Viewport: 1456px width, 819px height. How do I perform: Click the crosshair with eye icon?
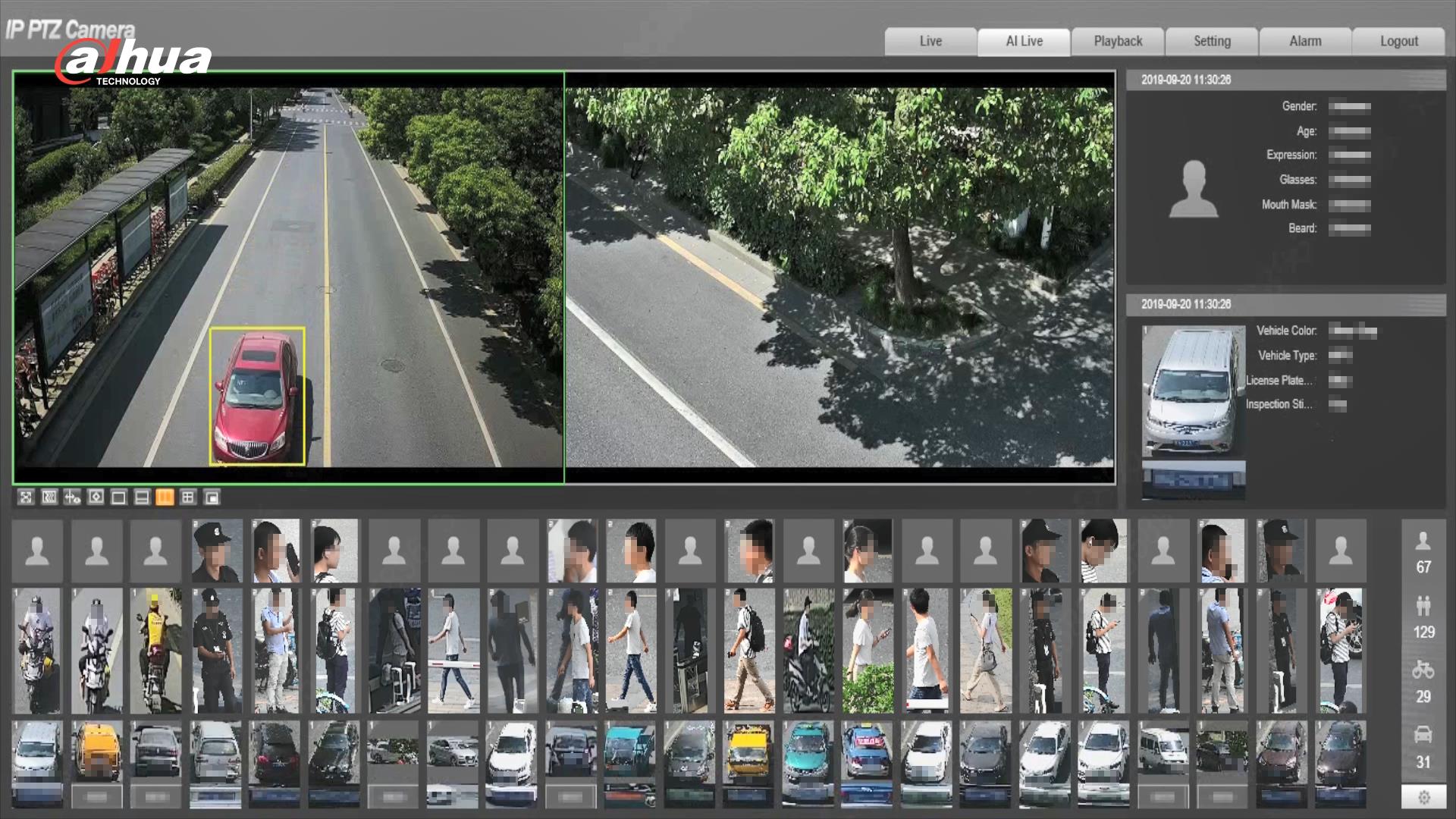coord(72,497)
